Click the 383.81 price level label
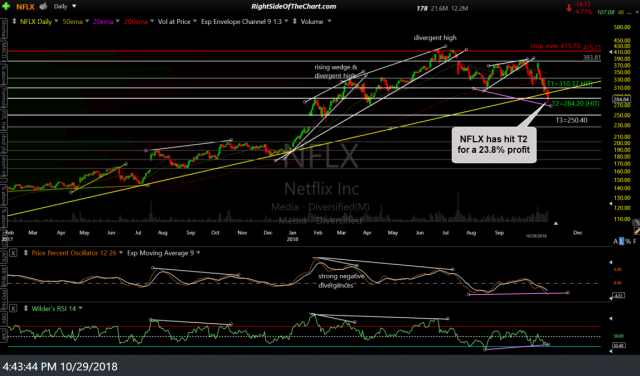Image resolution: width=640 pixels, height=376 pixels. coord(592,58)
